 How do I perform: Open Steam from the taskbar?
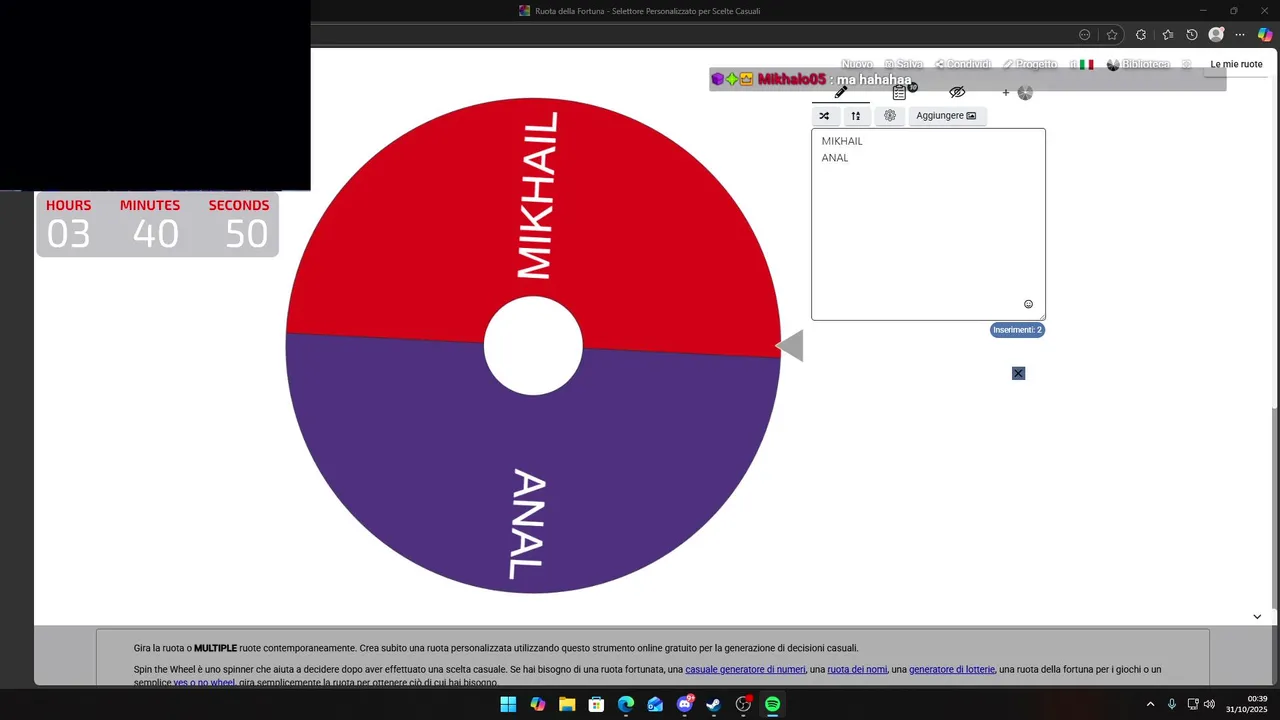point(714,704)
